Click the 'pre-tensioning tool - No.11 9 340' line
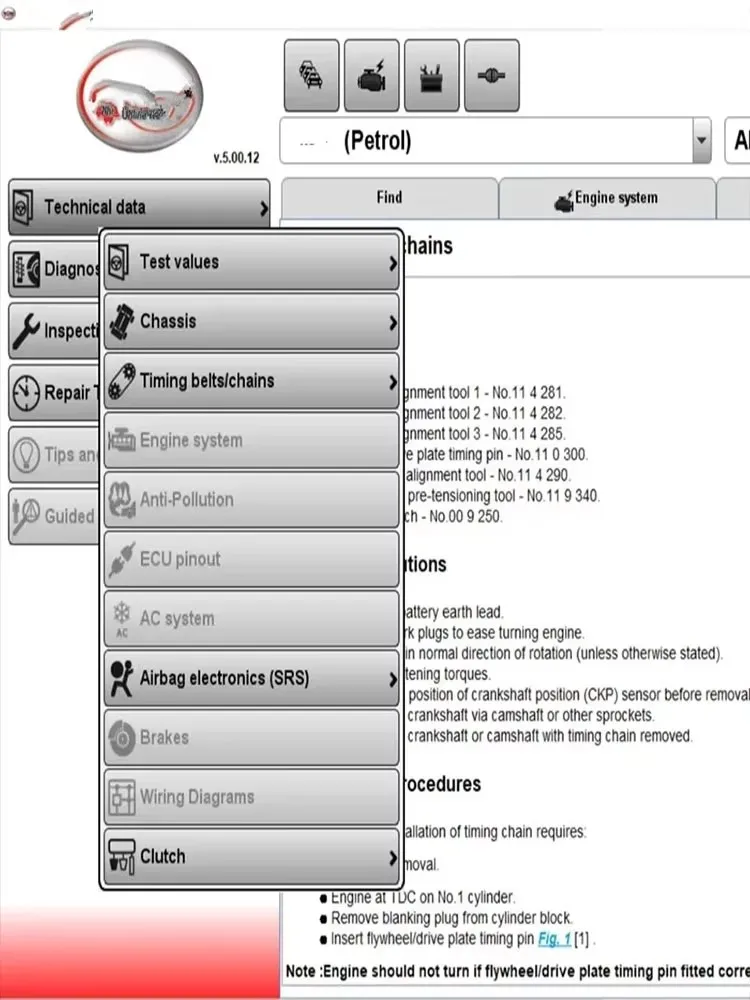Screen dimensions: 750x1000 [x=503, y=496]
